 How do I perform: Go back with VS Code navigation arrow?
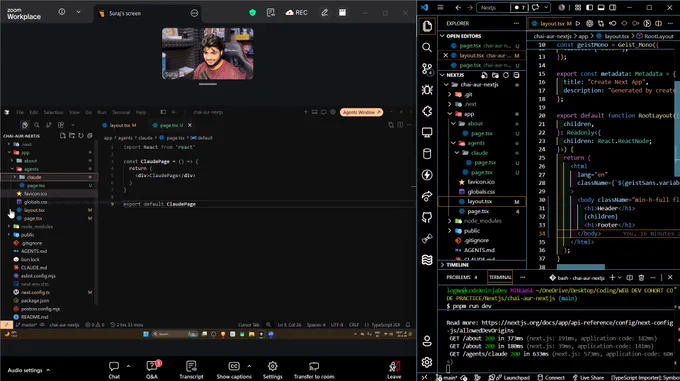[458, 7]
